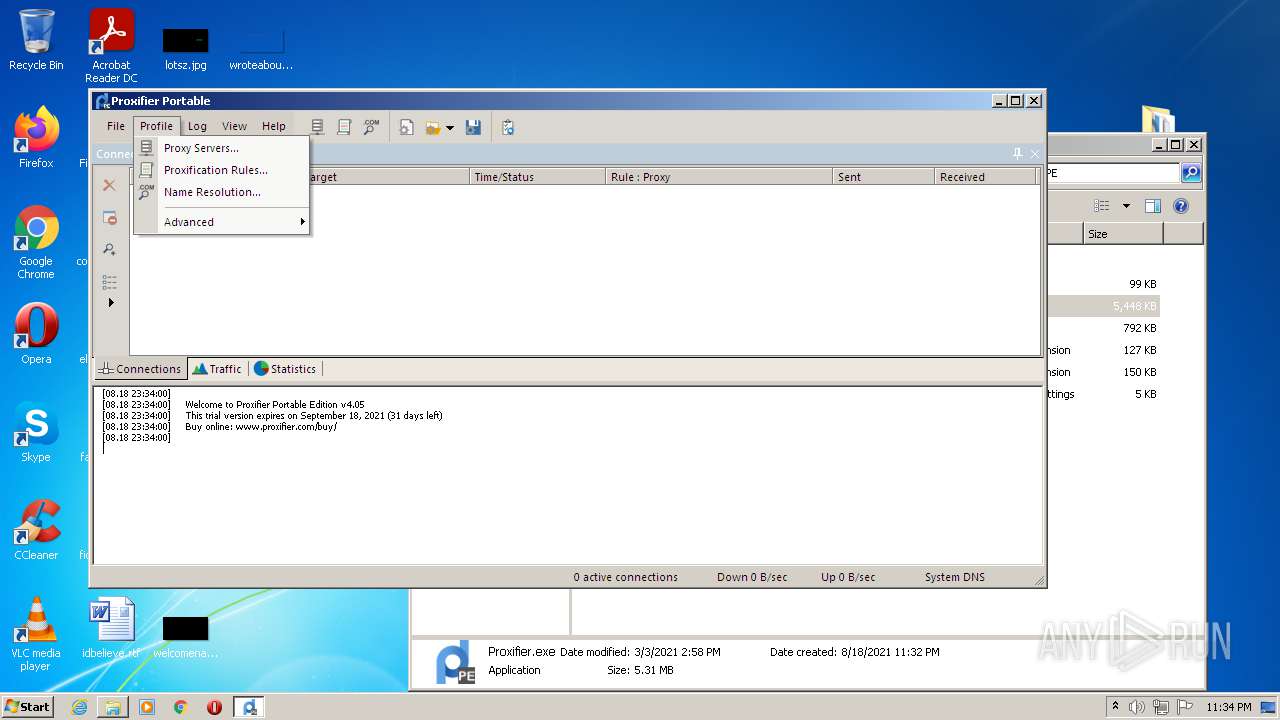Open the Opera desktop shortcut
The width and height of the screenshot is (1280, 720).
click(x=36, y=334)
